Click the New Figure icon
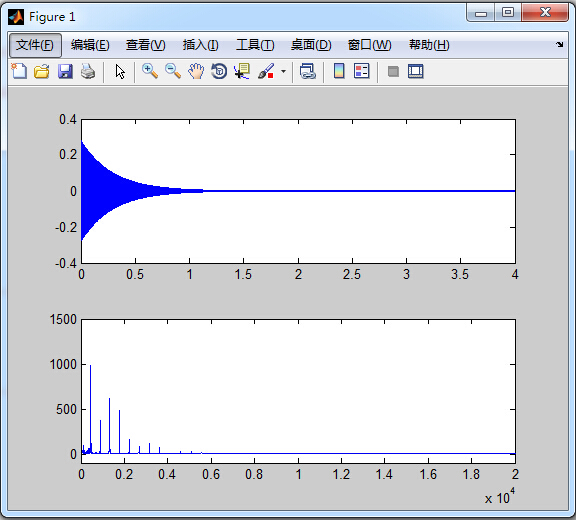Viewport: 576px width, 520px height. [19, 71]
